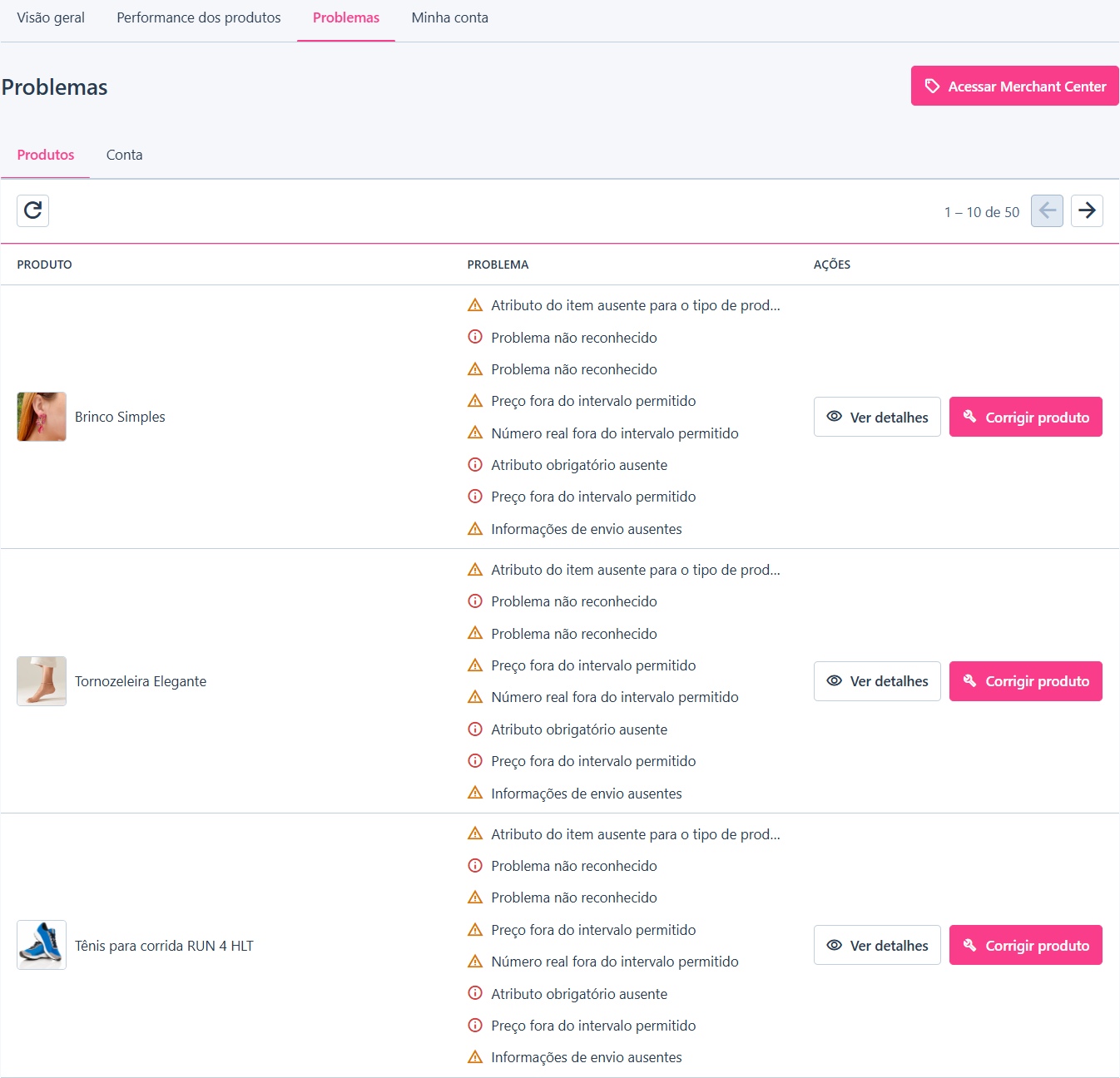Image resolution: width=1120 pixels, height=1078 pixels.
Task: Click warning icon of Brinco Simples 'Número real fora do intervalo'
Action: tap(475, 433)
